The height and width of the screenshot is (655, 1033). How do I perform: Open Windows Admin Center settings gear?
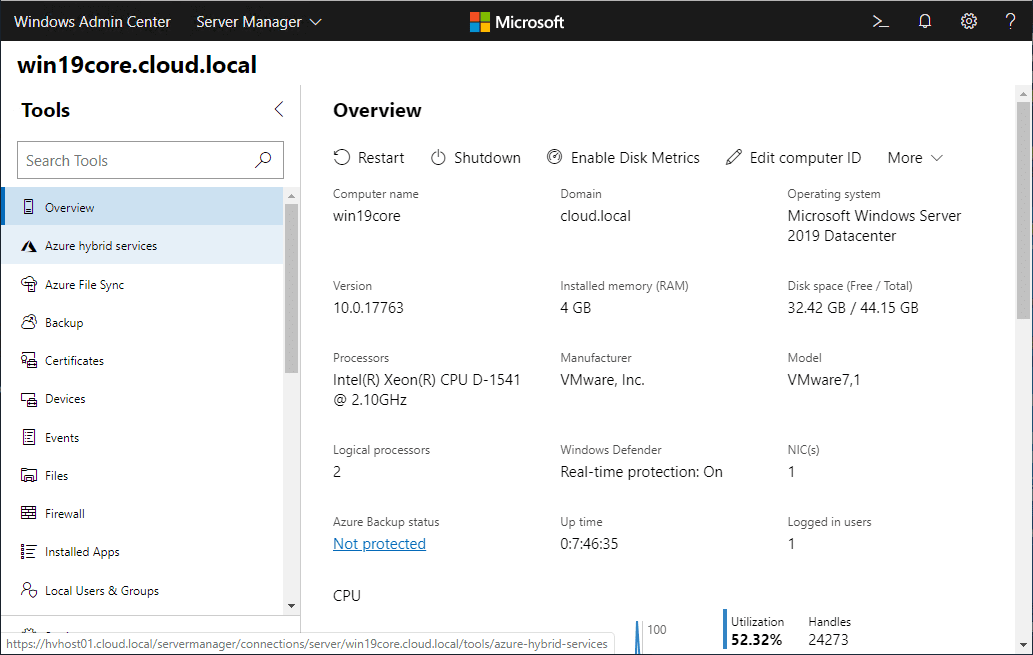point(968,20)
